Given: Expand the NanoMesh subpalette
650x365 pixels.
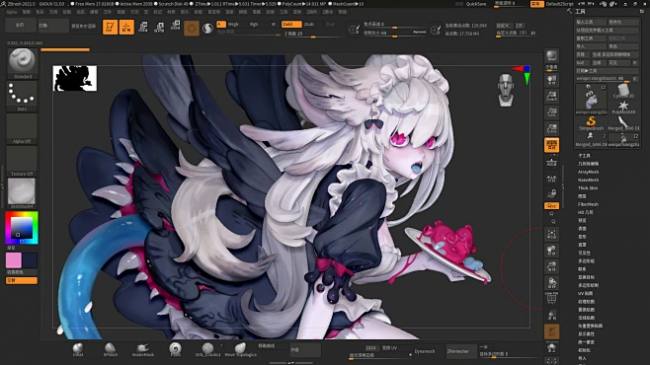Looking at the screenshot, I should pyautogui.click(x=589, y=180).
